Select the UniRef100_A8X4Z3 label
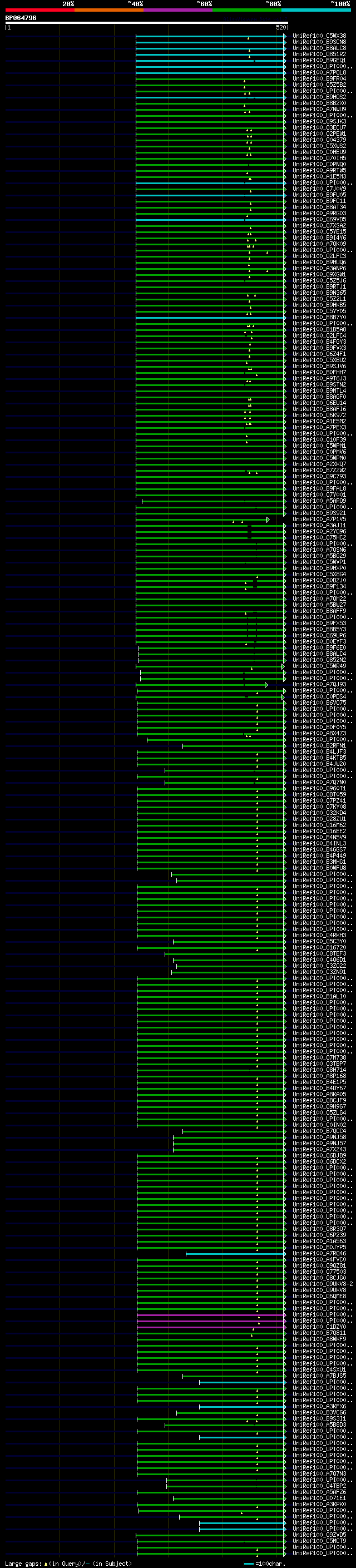The image size is (356, 1568). point(319,734)
